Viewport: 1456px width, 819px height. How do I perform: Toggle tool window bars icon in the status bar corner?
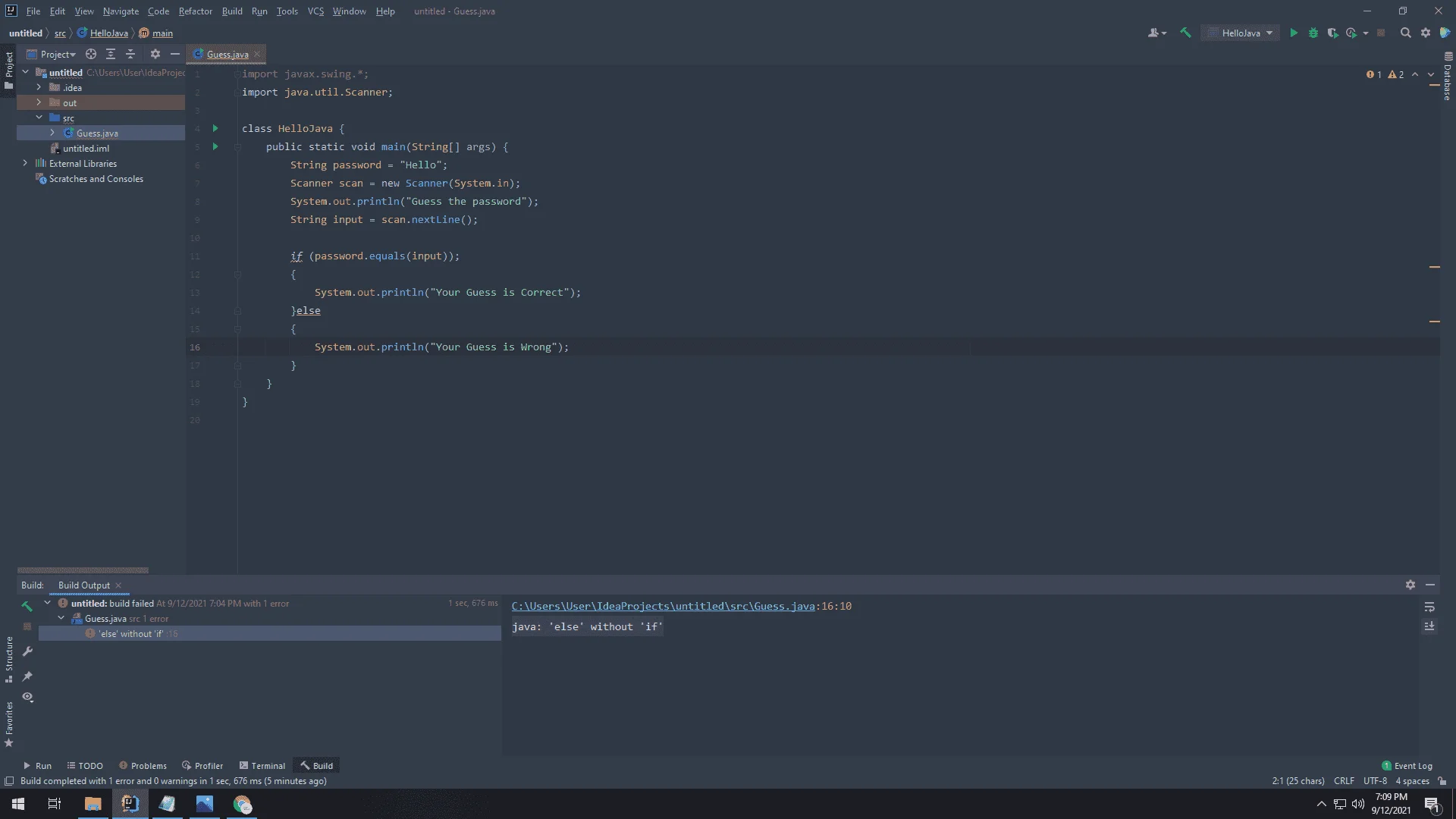point(9,781)
